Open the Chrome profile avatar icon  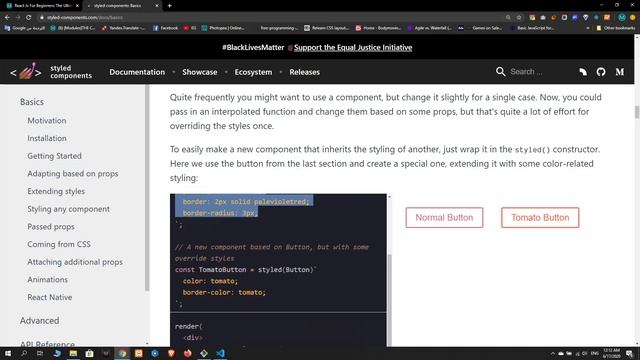click(622, 18)
